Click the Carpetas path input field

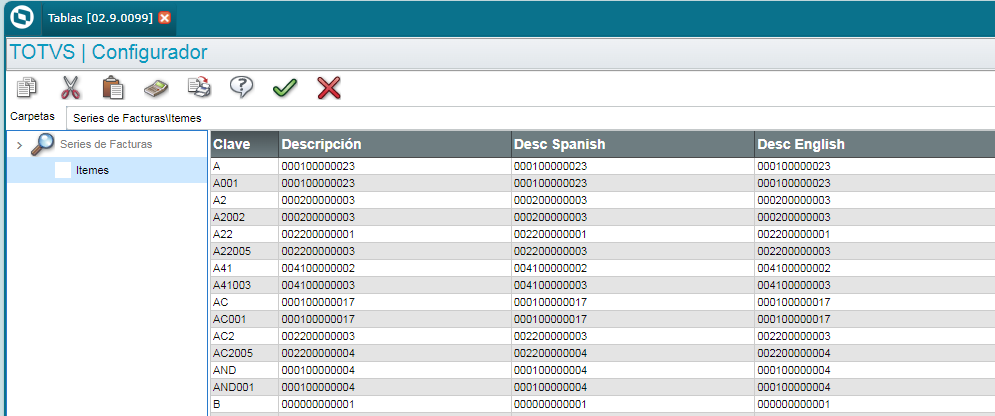pos(530,118)
